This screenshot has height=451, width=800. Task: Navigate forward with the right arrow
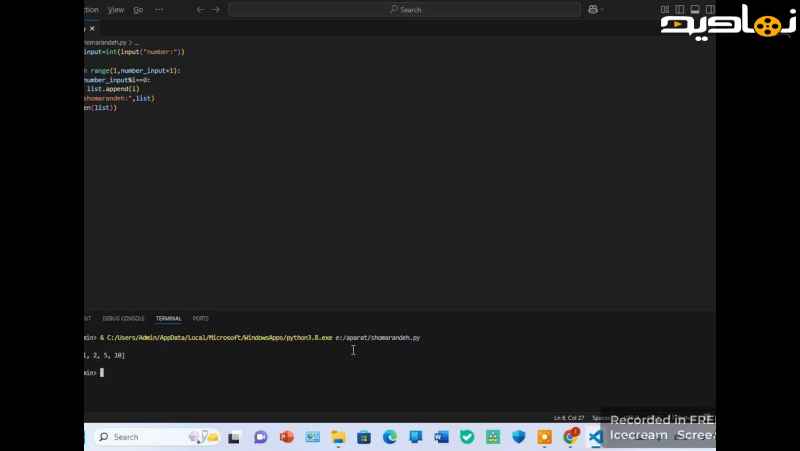(216, 10)
